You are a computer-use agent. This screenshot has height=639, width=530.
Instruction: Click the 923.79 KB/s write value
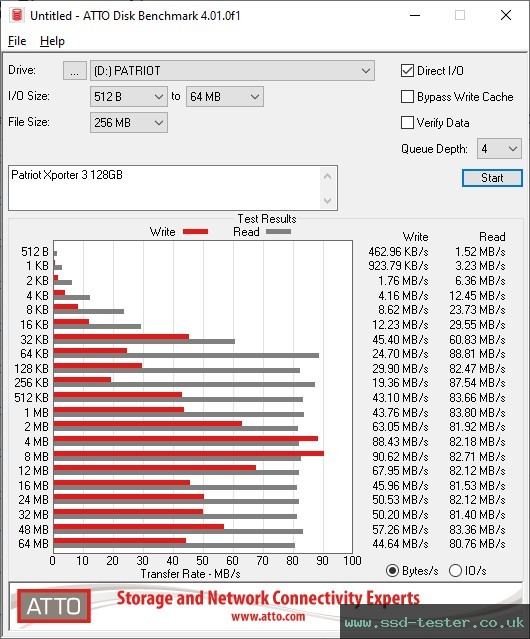tap(398, 266)
